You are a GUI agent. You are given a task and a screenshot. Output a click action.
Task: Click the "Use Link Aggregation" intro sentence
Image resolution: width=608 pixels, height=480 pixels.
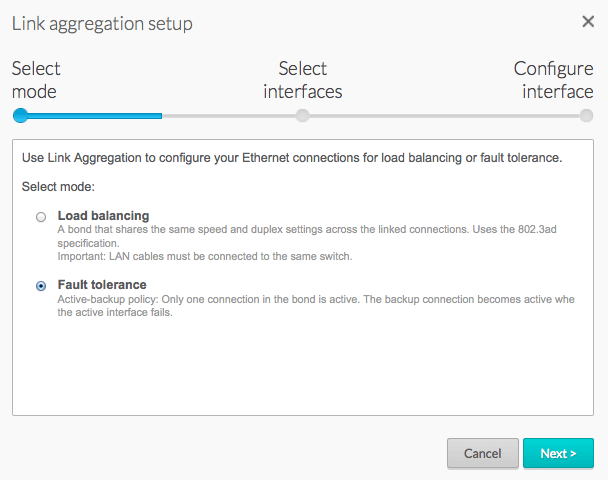292,158
